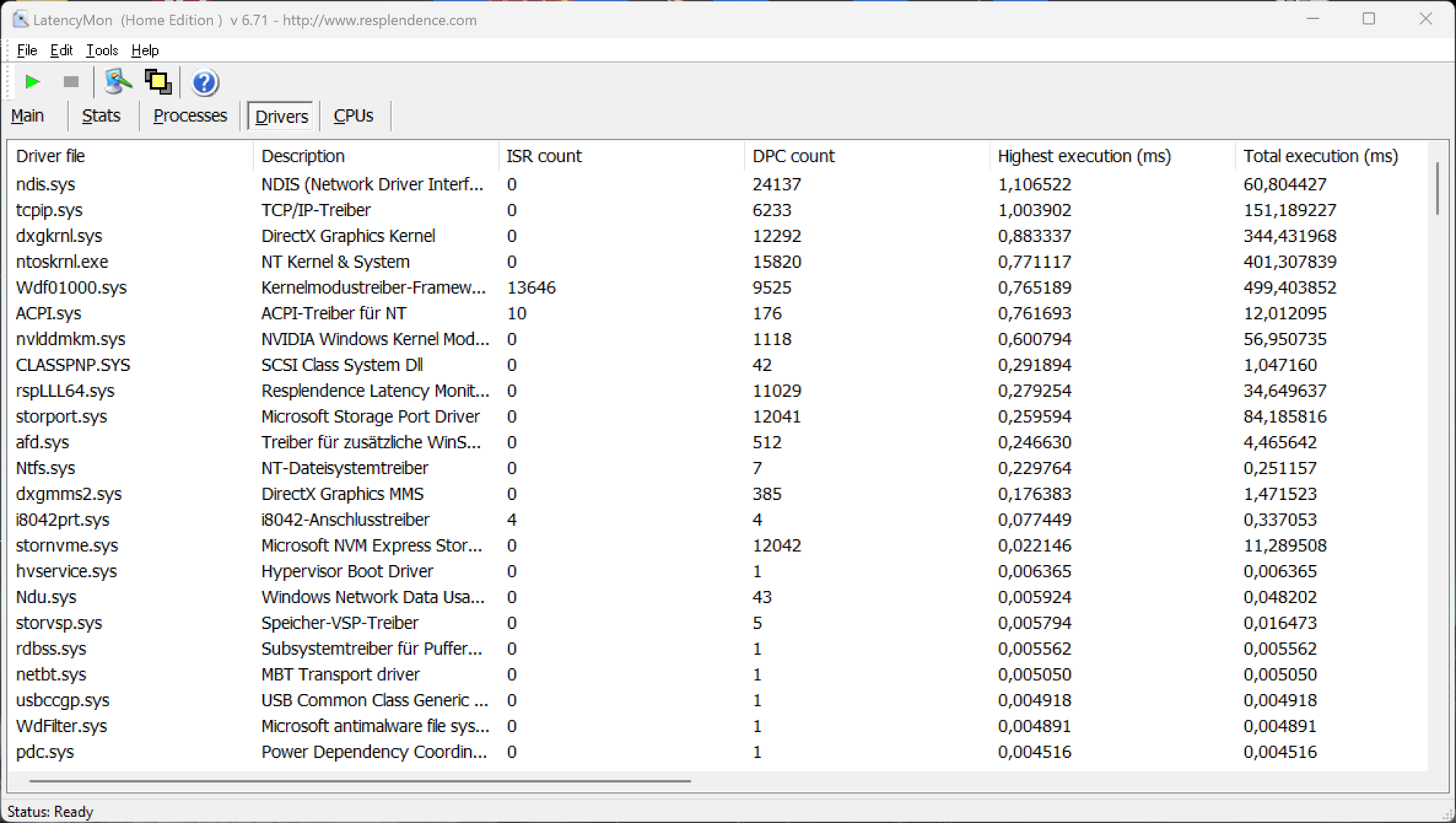Switch to the Stats tab
This screenshot has width=1456, height=823.
pyautogui.click(x=101, y=116)
